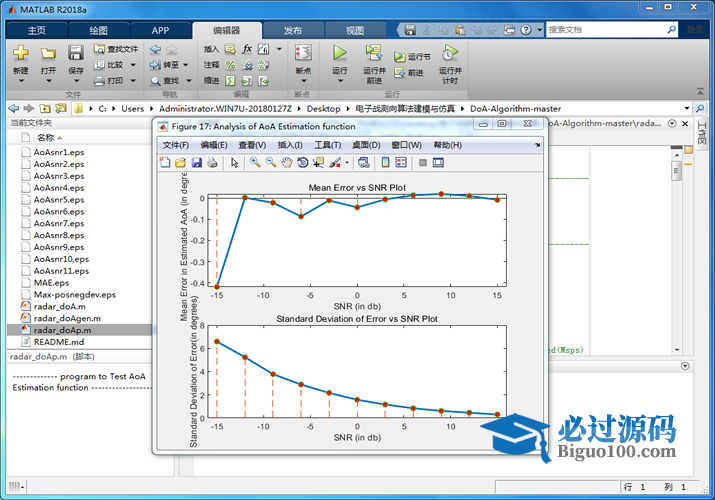Open the Brush tool dropdown arrow in figure toolbar

click(x=347, y=163)
